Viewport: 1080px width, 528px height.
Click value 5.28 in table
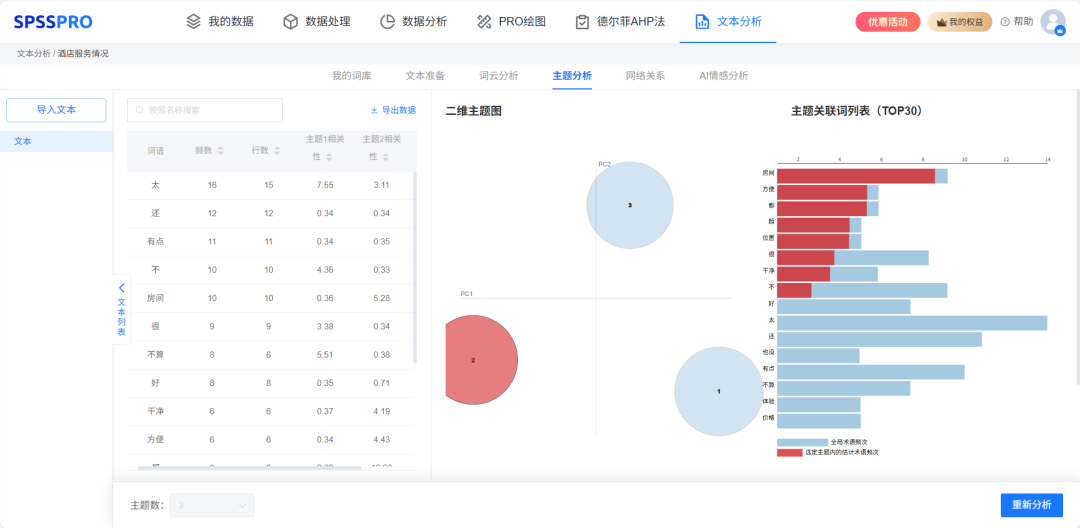382,298
